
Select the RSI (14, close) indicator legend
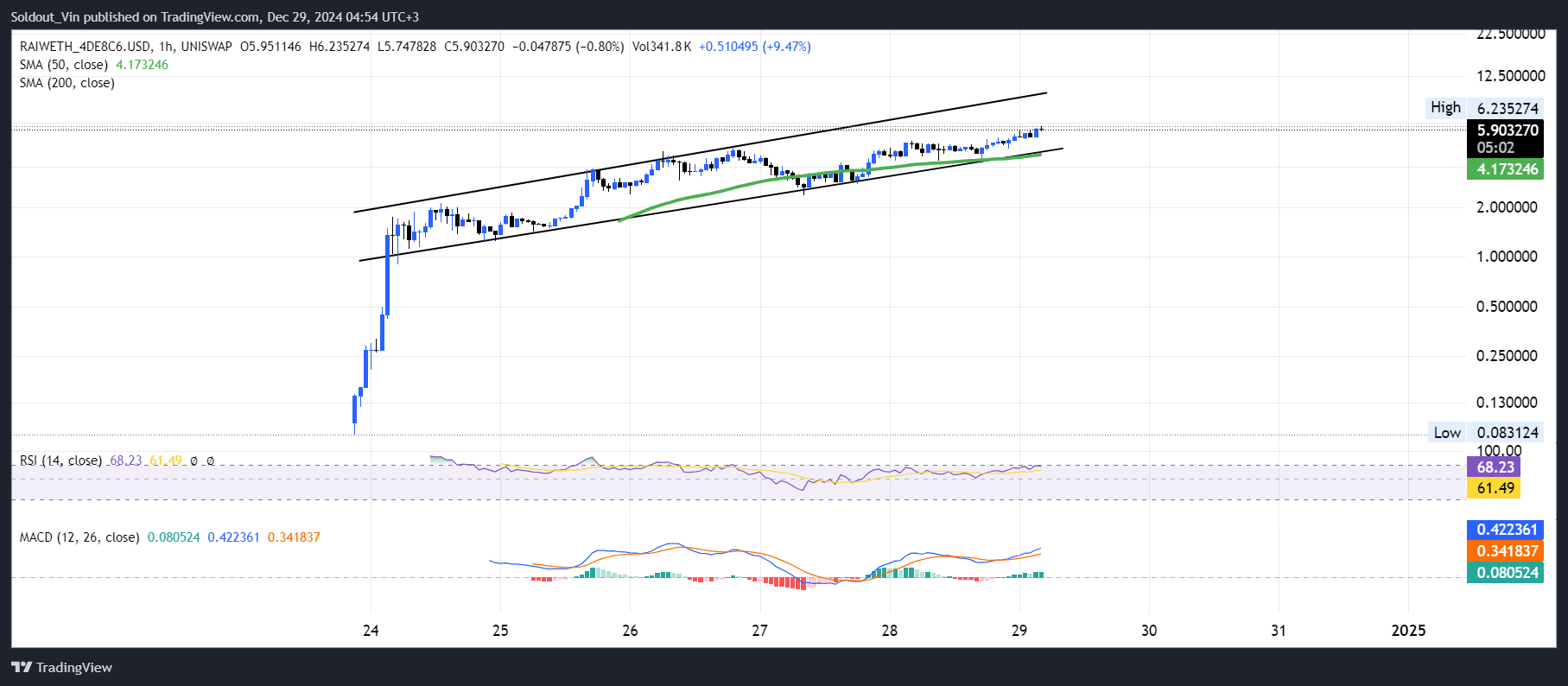[60, 461]
